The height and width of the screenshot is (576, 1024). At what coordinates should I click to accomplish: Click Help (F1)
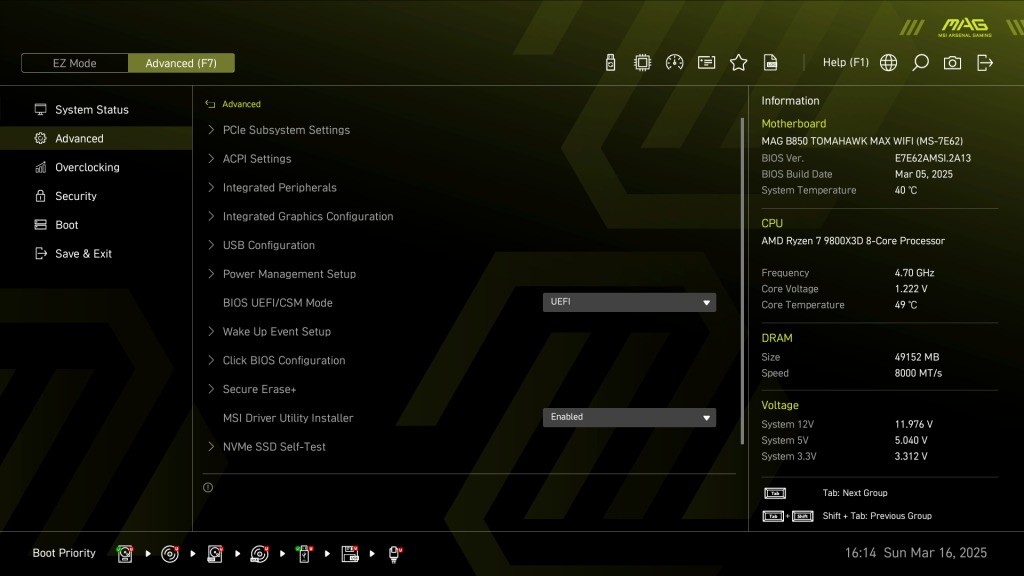click(845, 63)
